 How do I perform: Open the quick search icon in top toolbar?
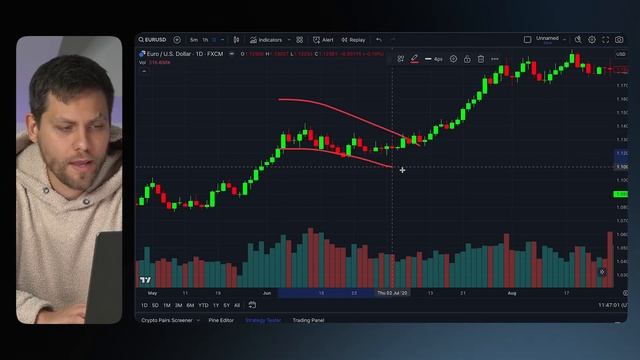coord(578,40)
